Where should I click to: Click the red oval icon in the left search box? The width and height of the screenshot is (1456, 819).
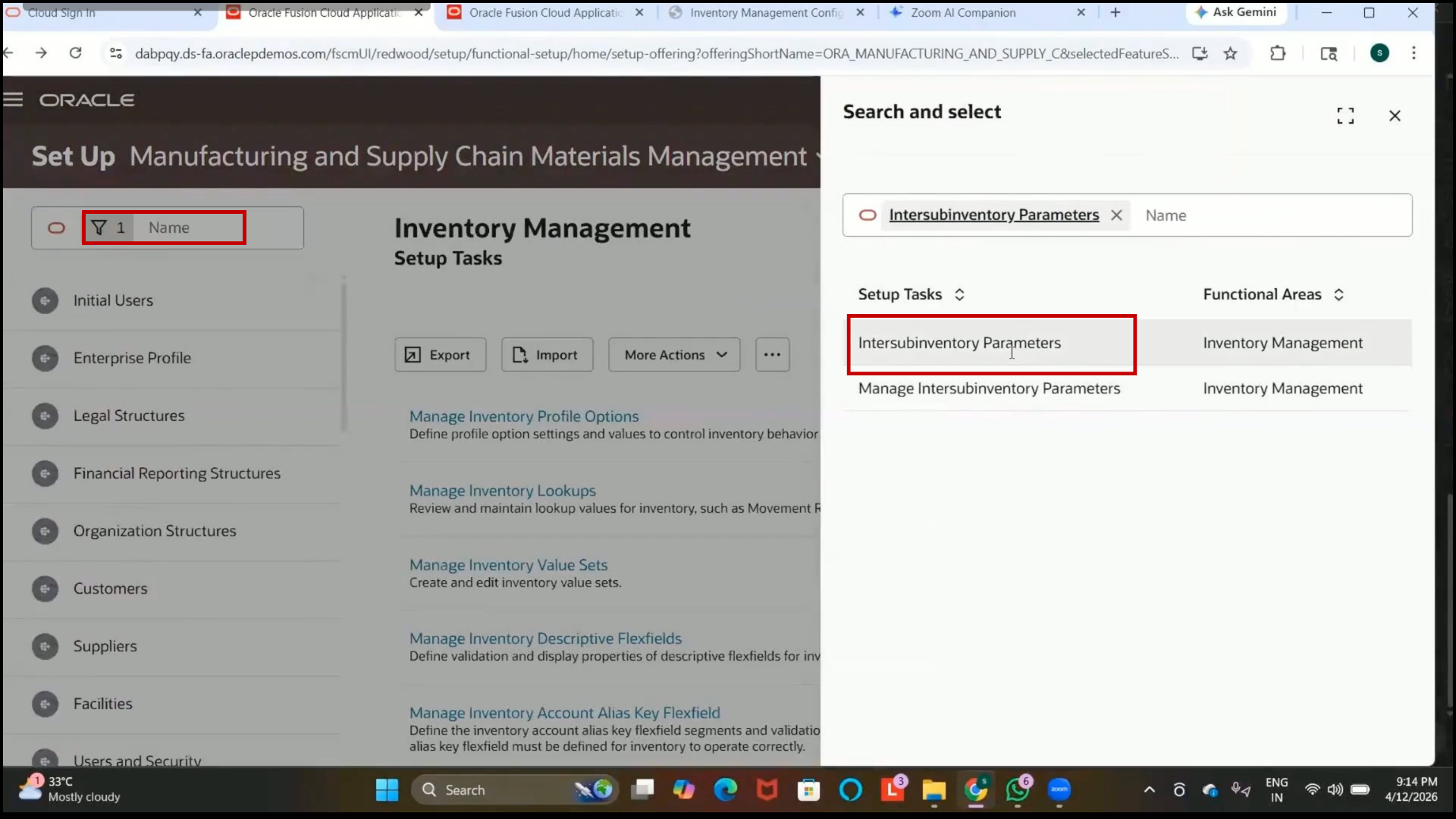tap(56, 227)
